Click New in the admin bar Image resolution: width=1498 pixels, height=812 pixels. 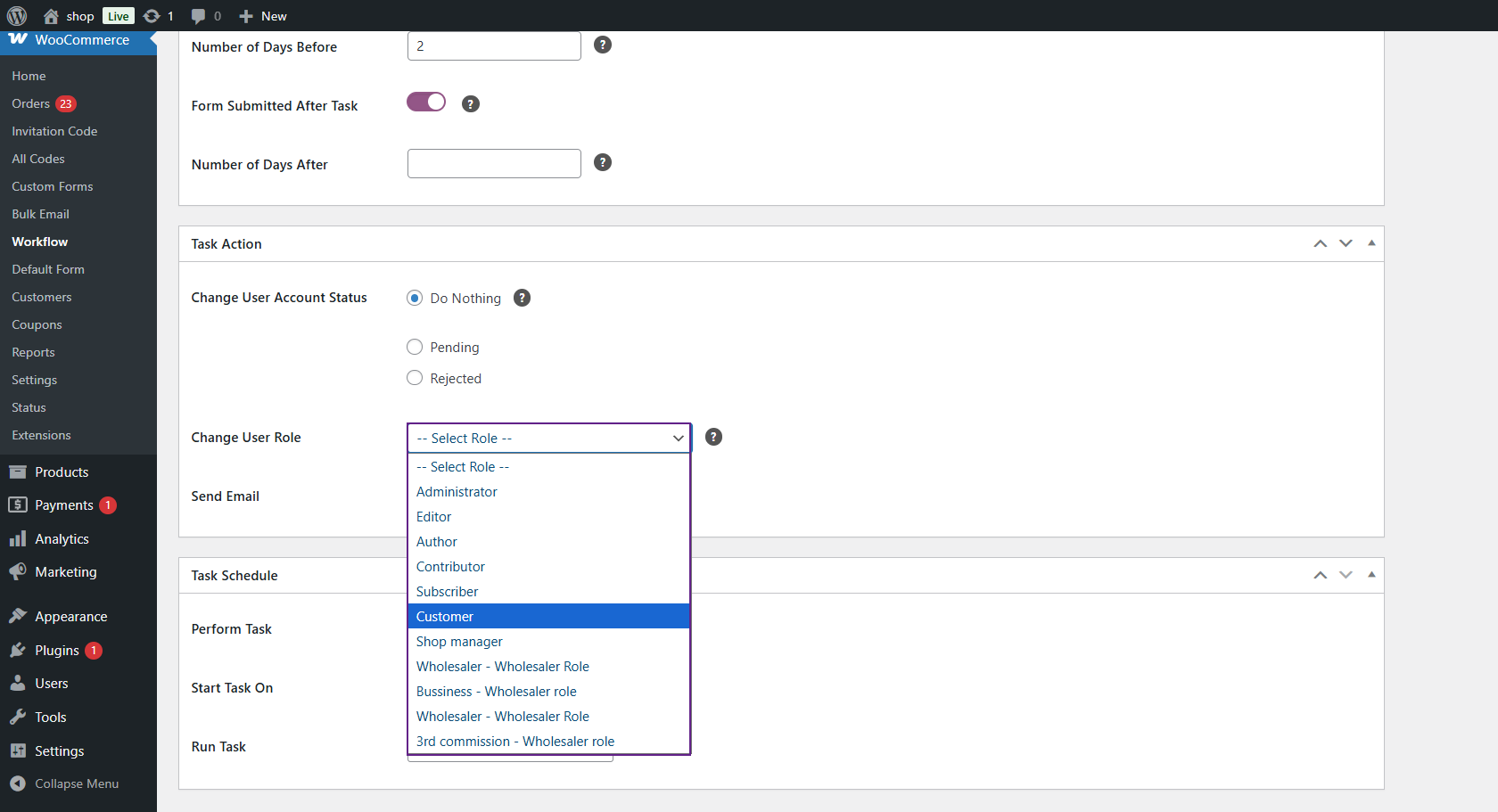pos(264,16)
